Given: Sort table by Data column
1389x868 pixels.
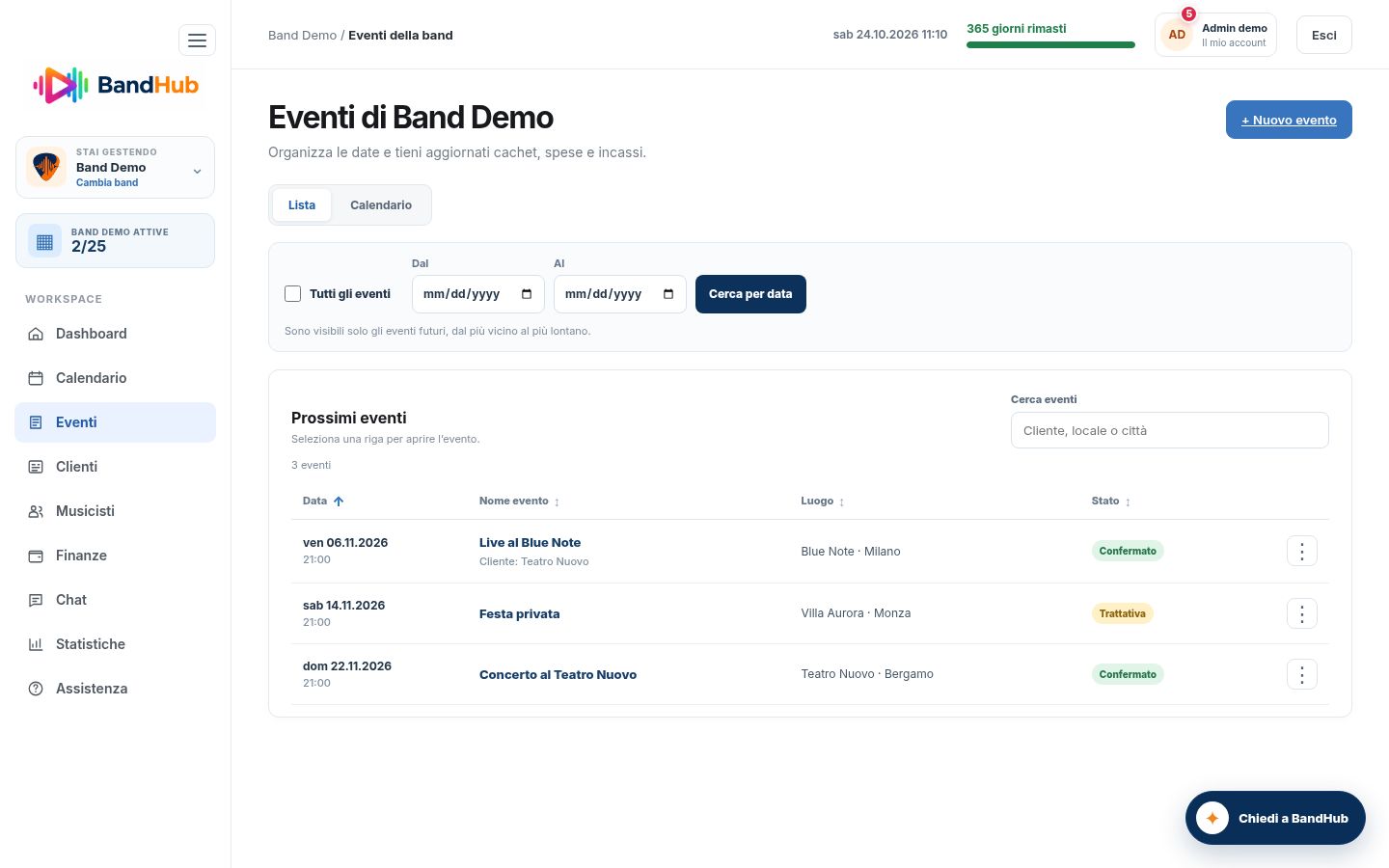Looking at the screenshot, I should pyautogui.click(x=323, y=501).
